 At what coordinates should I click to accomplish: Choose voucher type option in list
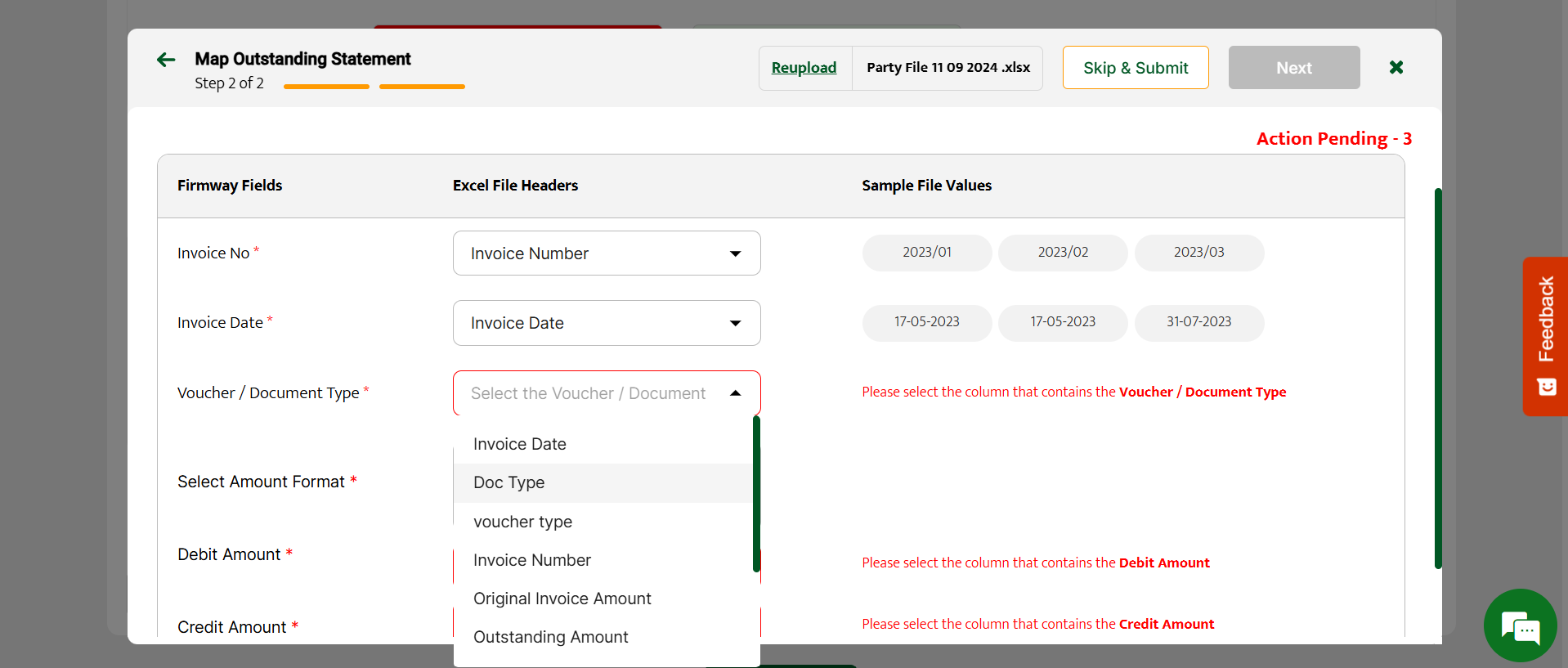[x=522, y=522]
